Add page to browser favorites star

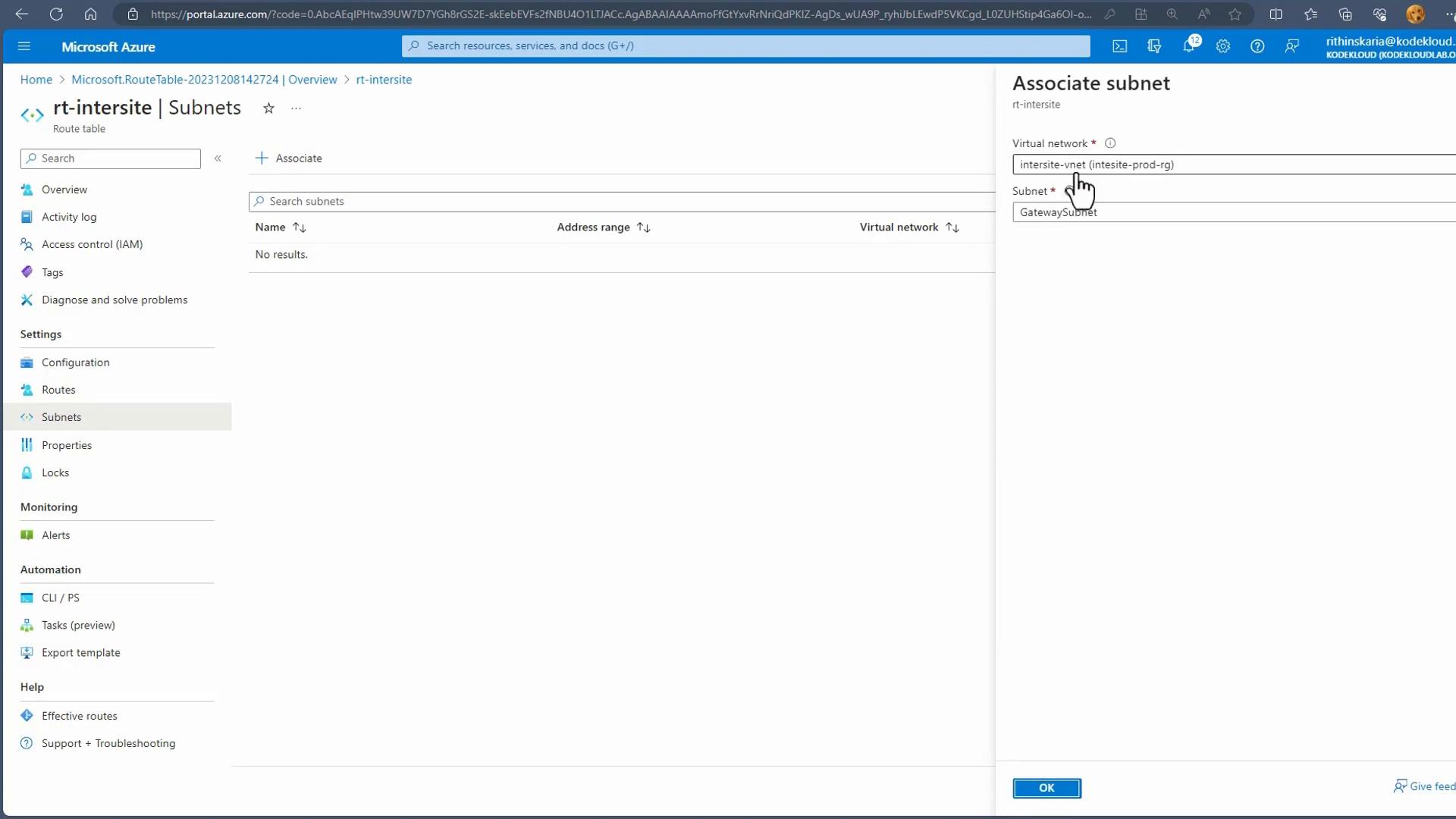pyautogui.click(x=1235, y=14)
